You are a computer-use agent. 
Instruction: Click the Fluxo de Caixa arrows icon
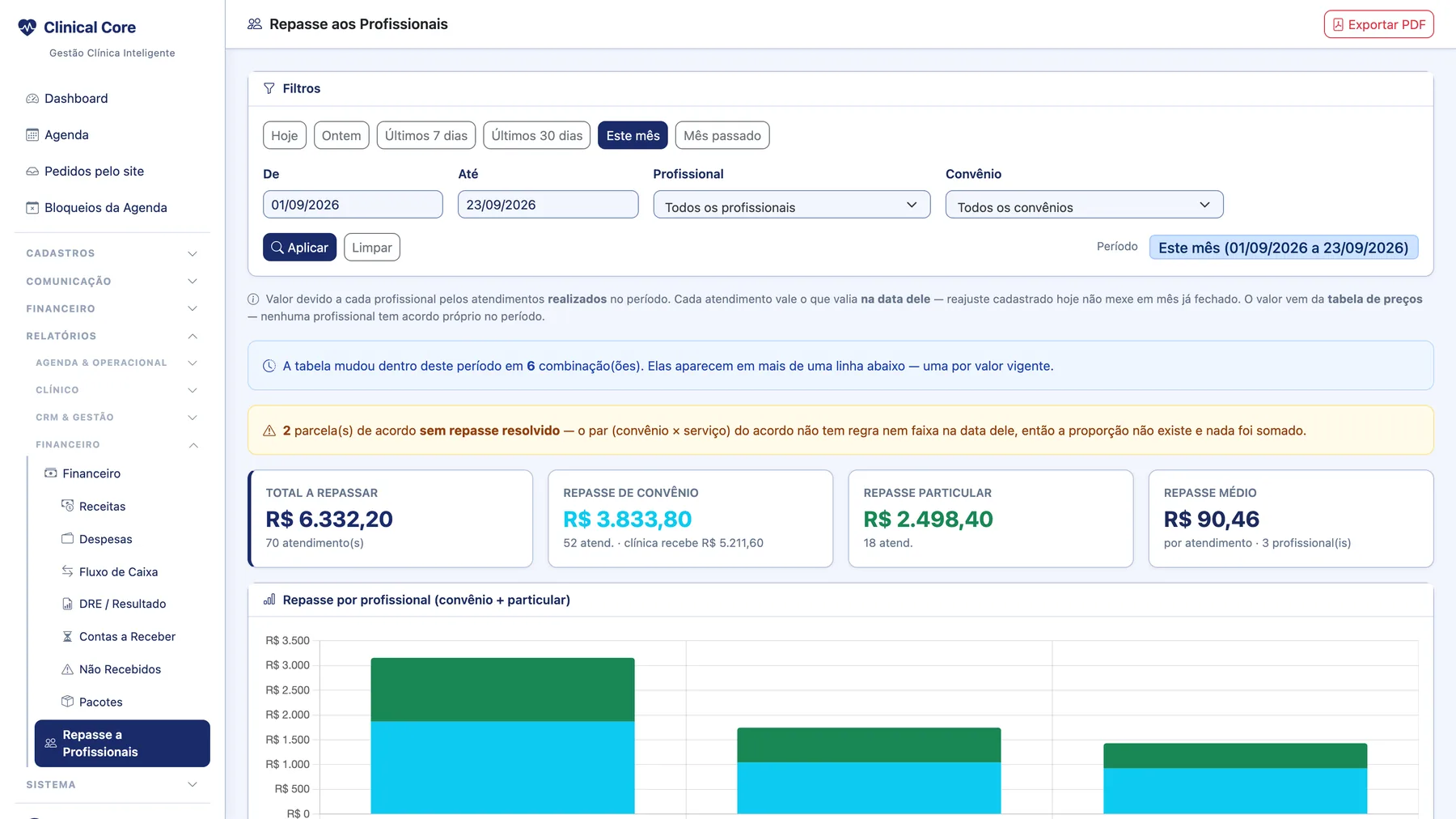(x=68, y=571)
